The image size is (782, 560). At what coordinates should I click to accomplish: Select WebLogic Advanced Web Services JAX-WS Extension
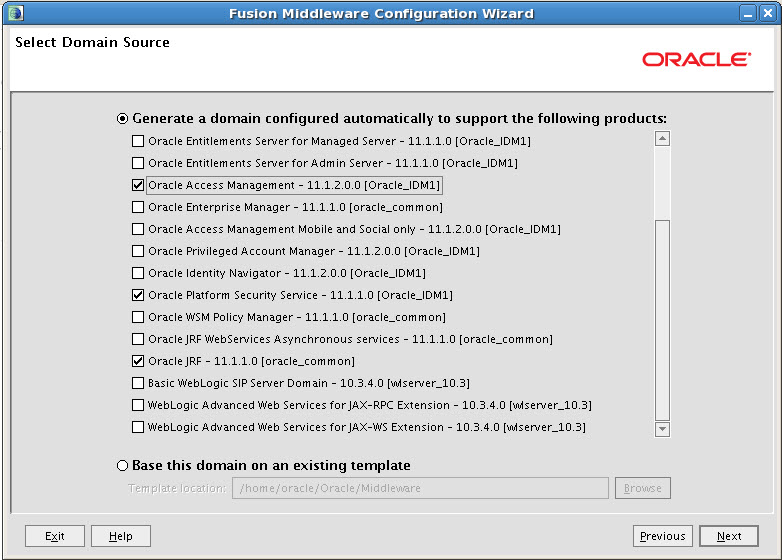[138, 427]
